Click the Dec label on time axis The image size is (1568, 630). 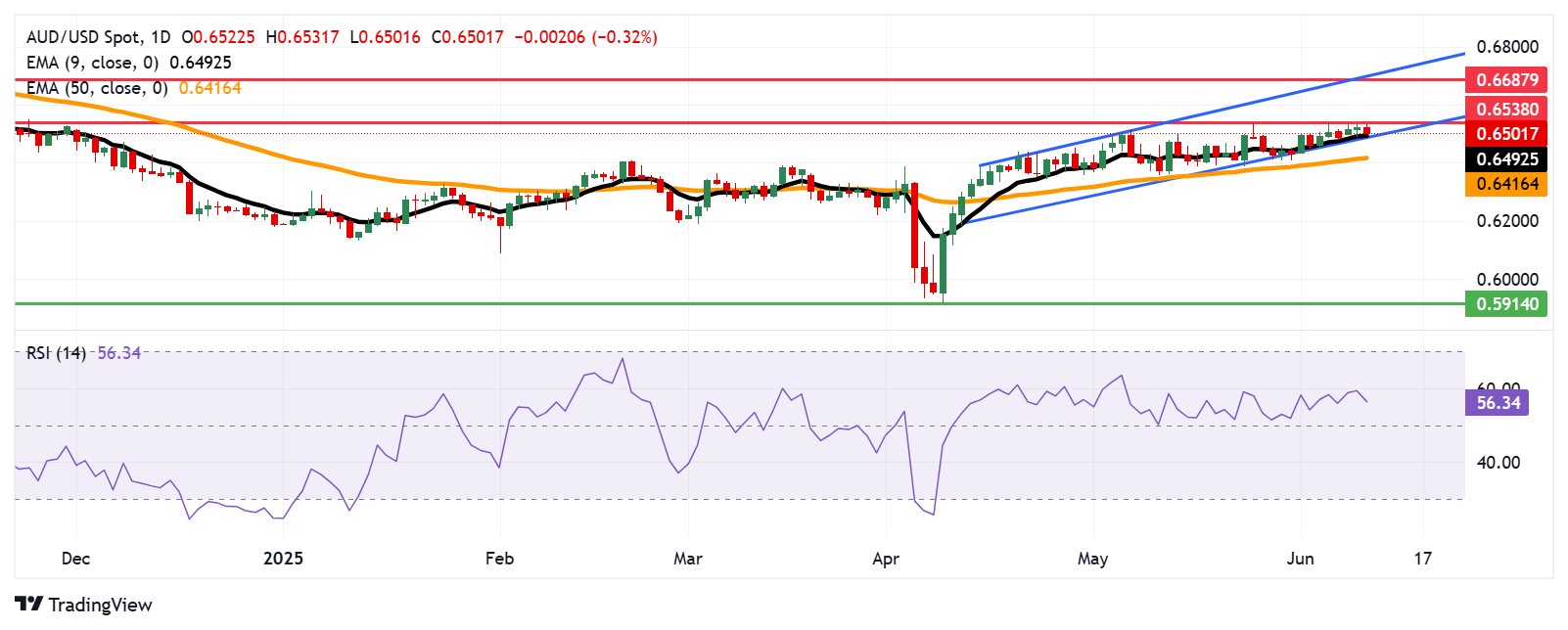tap(75, 559)
